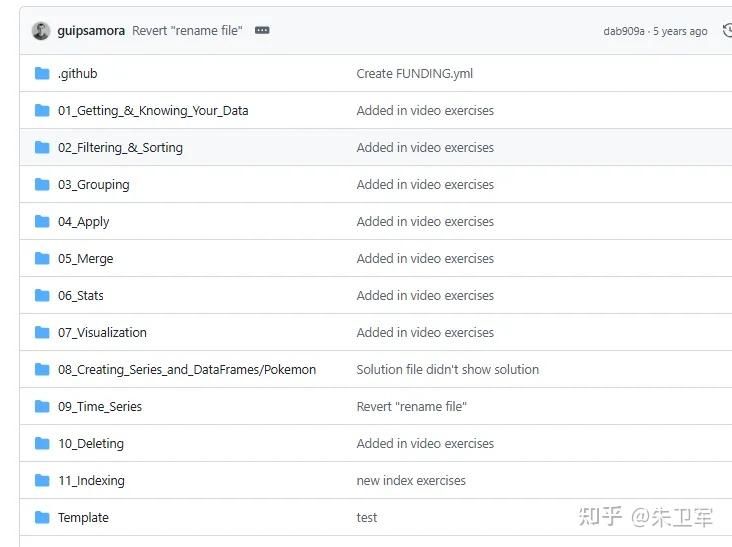
Task: Open Added in video exercises commit for 04_Apply row
Action: pyautogui.click(x=425, y=221)
